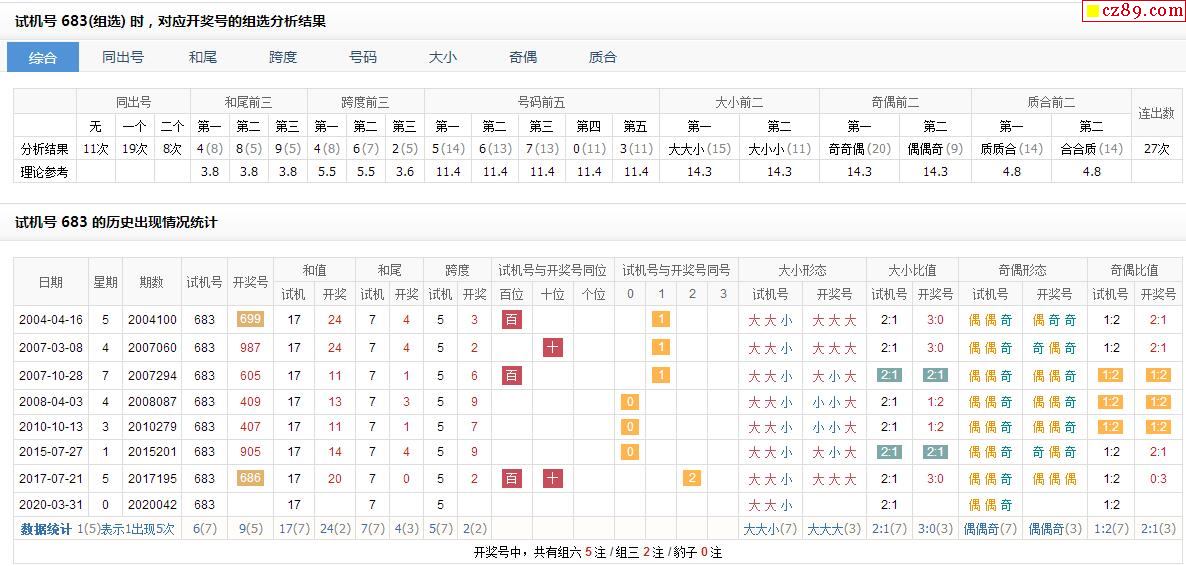Select the 质合 tab
Image resolution: width=1186 pixels, height=566 pixels.
[603, 57]
